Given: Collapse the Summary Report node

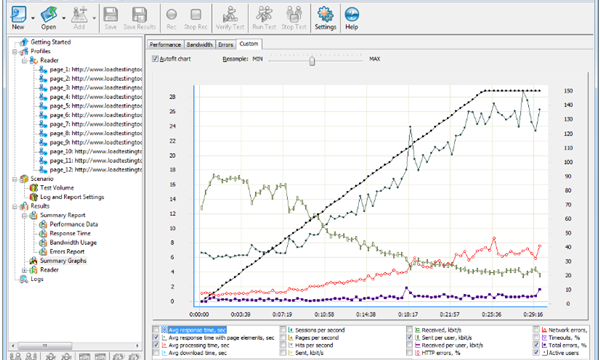Looking at the screenshot, I should pyautogui.click(x=24, y=215).
